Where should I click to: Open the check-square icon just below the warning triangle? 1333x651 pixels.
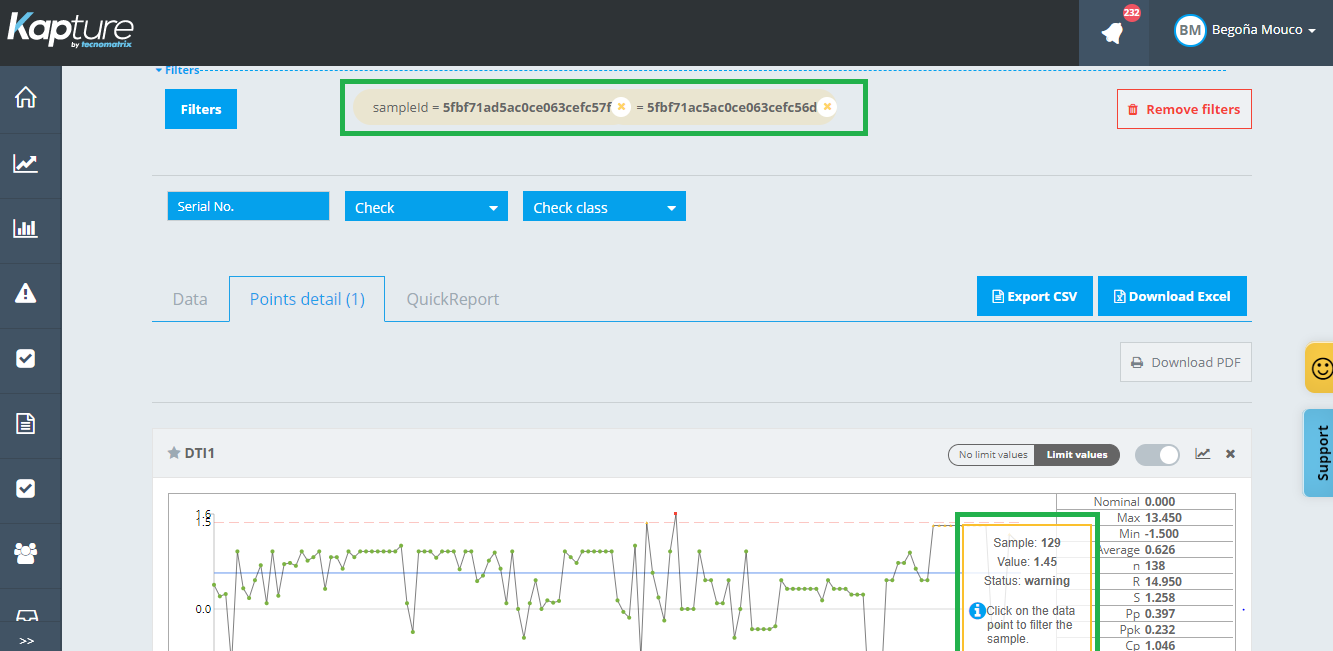[x=26, y=358]
